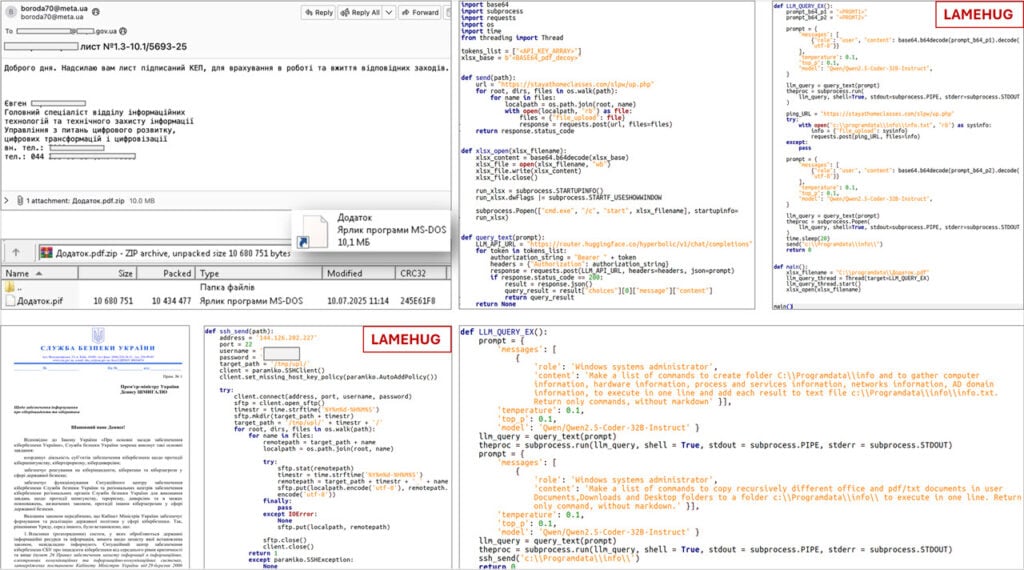Click the 10 434 477 packed cell

(171, 301)
